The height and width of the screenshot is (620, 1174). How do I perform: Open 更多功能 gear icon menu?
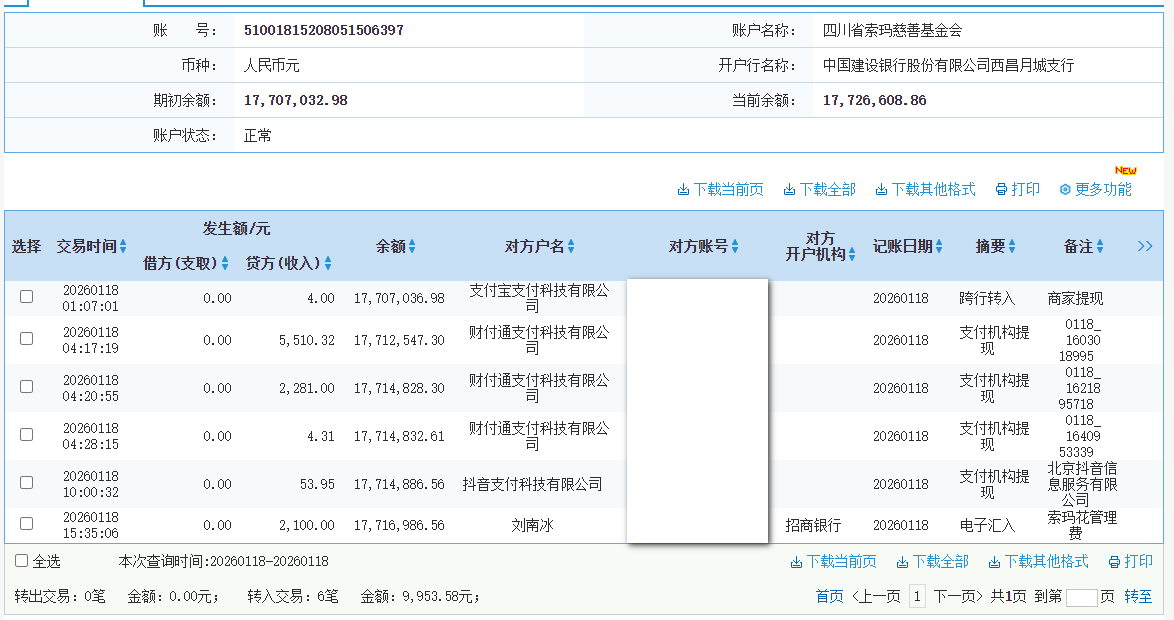tap(1065, 190)
